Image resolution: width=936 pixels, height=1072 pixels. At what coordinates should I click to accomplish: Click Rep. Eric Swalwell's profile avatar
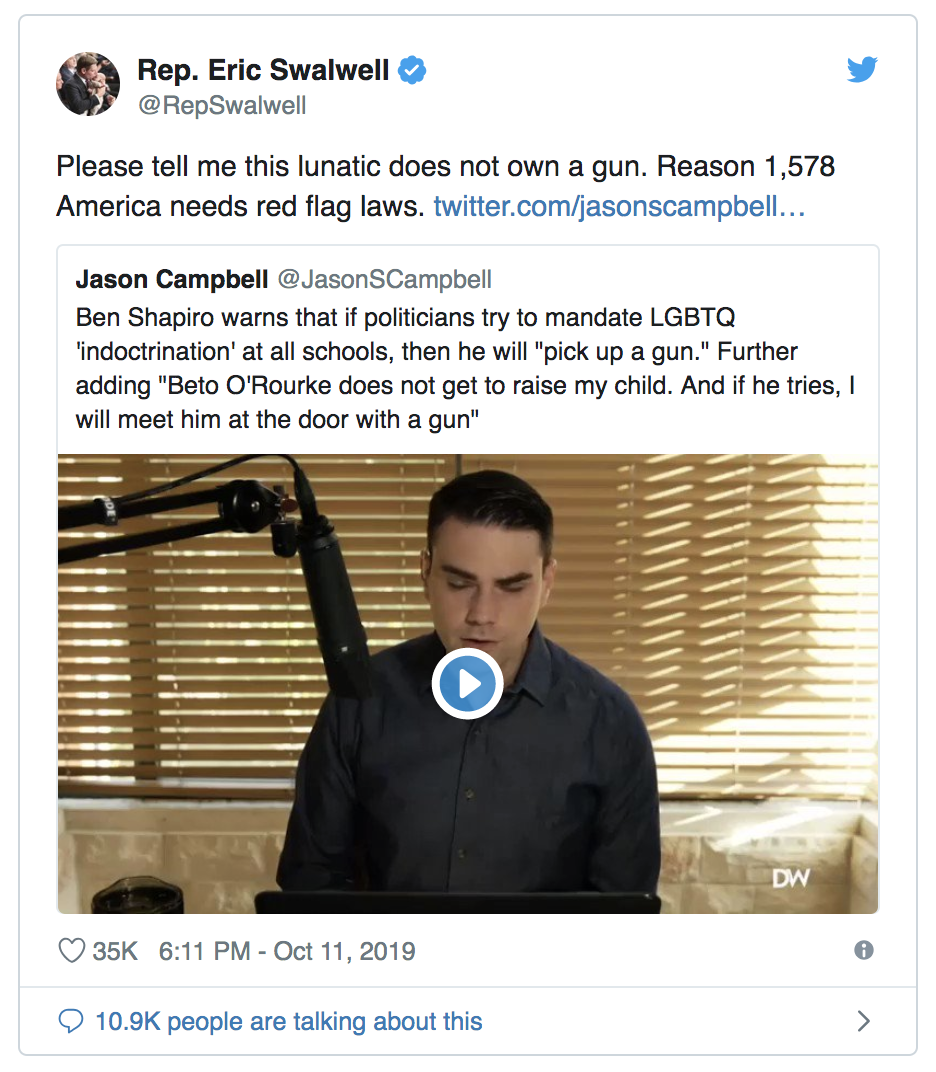coord(88,85)
